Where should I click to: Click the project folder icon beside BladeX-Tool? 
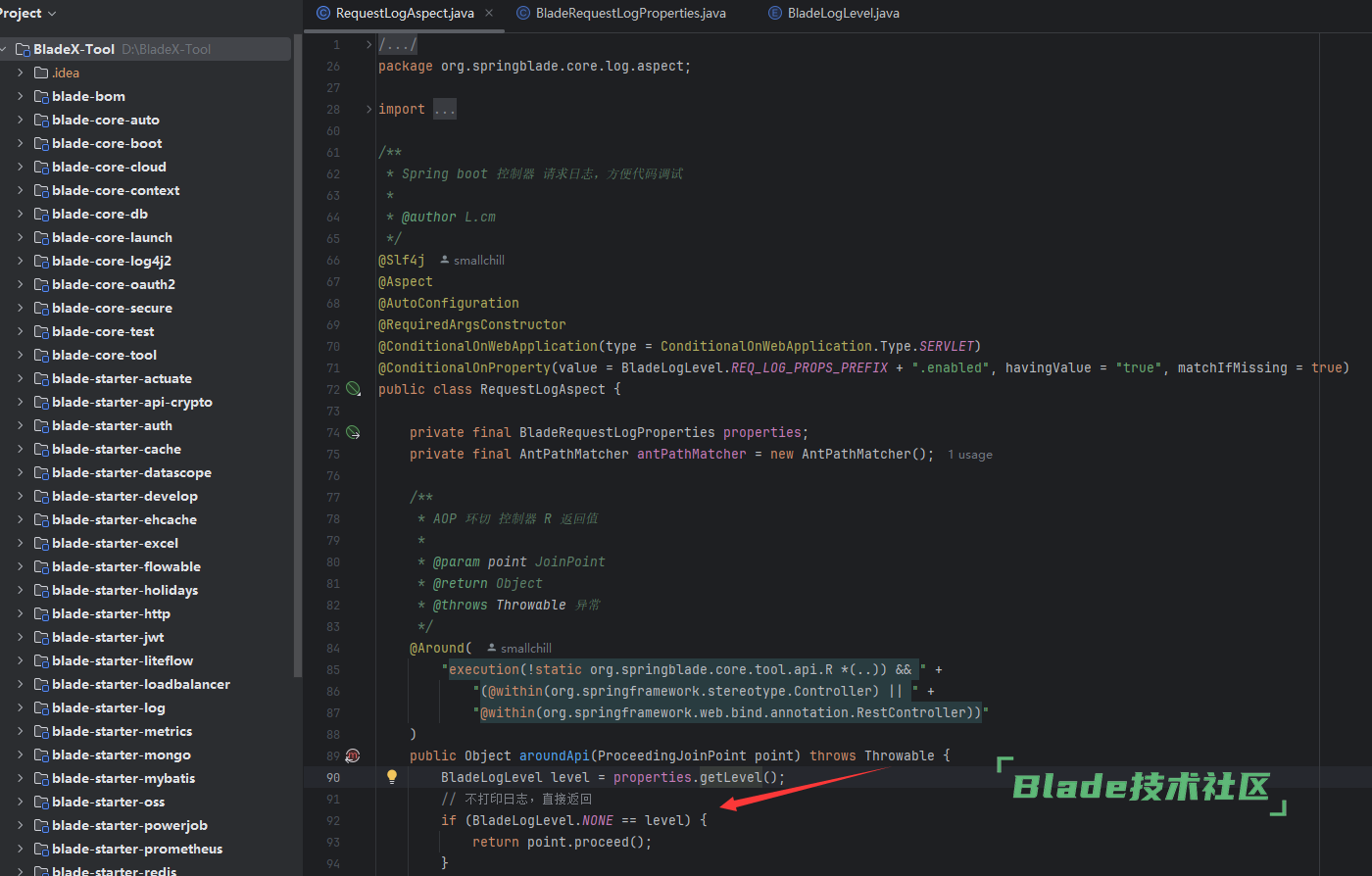pos(23,49)
